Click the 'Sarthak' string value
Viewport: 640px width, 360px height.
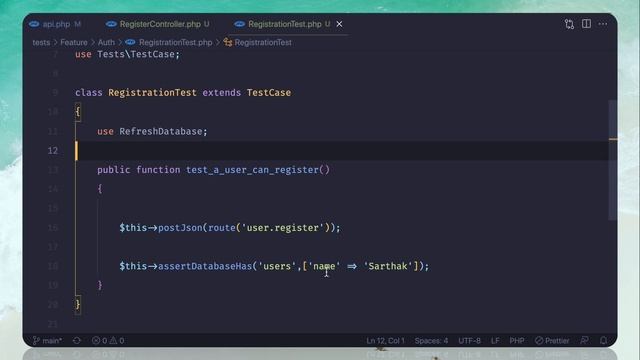point(388,266)
